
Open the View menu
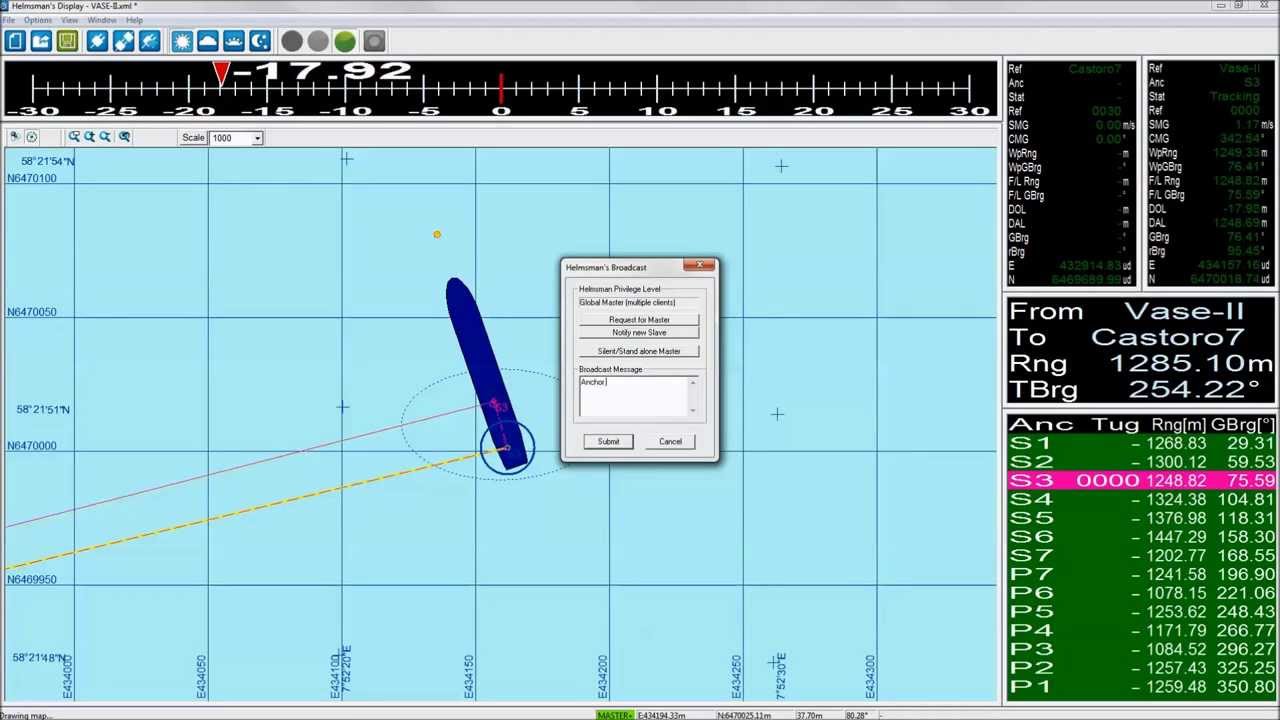69,20
